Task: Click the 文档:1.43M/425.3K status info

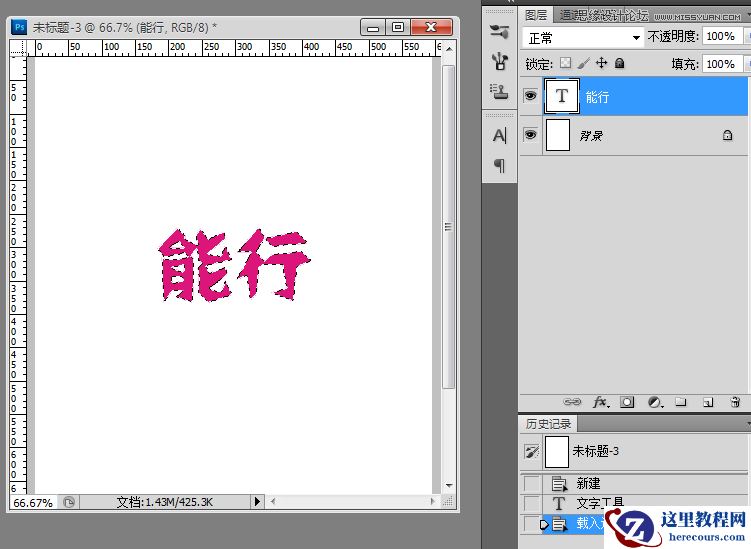Action: point(164,502)
